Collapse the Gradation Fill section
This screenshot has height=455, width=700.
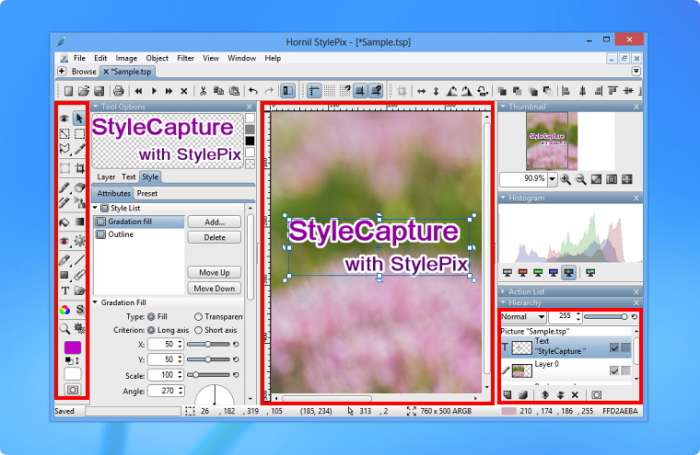(96, 302)
